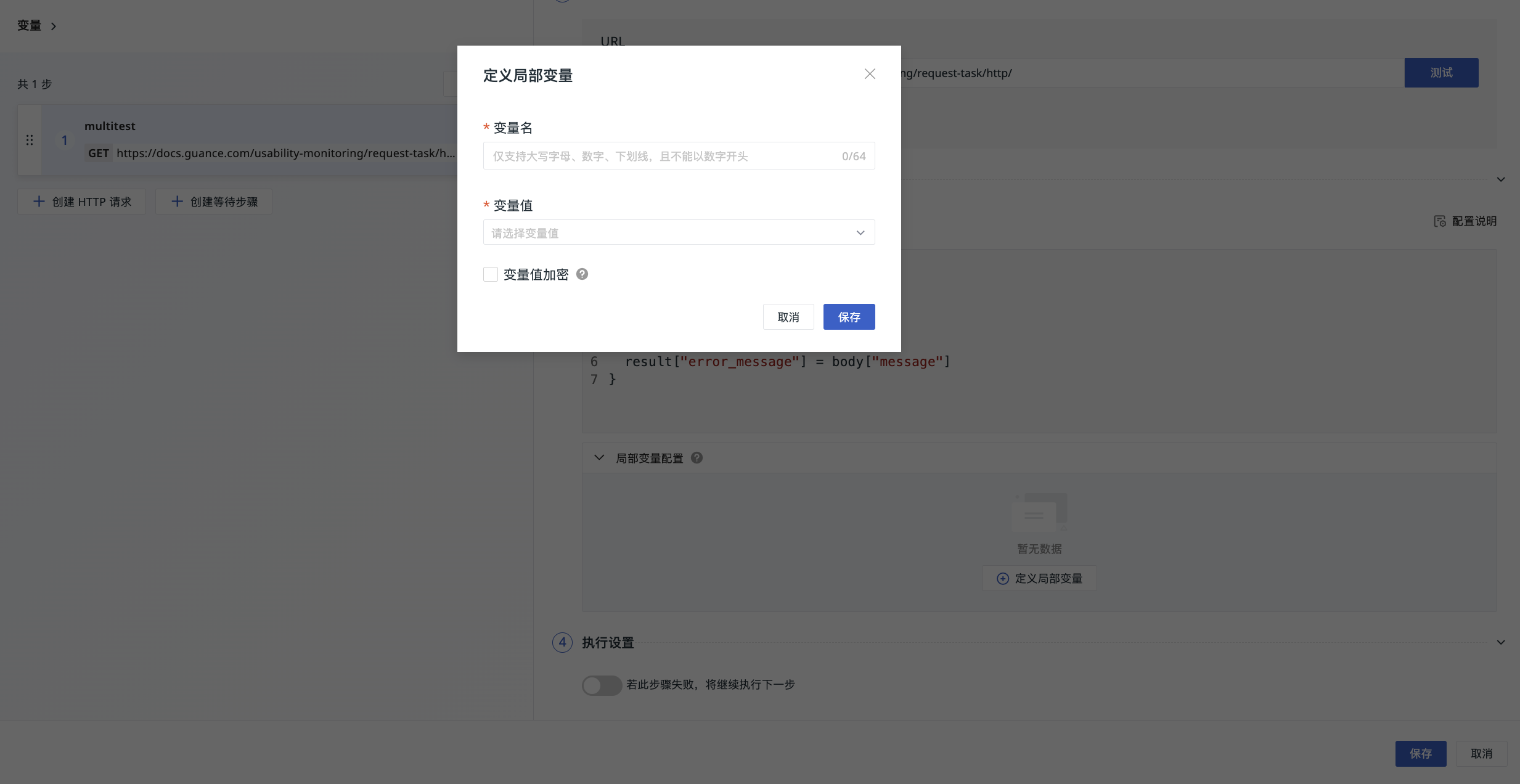
Task: Click blue 保存 button in dialog
Action: point(849,317)
